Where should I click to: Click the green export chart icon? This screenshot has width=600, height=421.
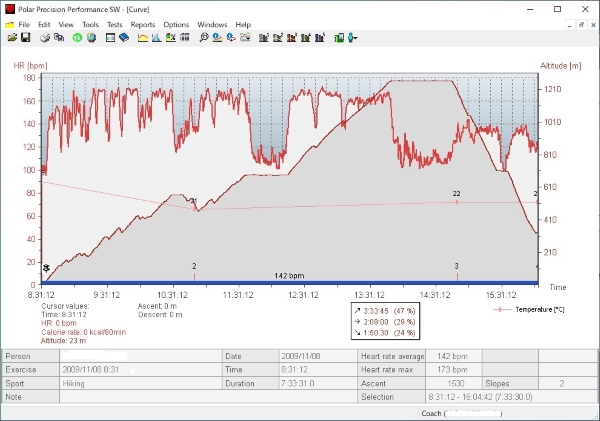pyautogui.click(x=339, y=38)
